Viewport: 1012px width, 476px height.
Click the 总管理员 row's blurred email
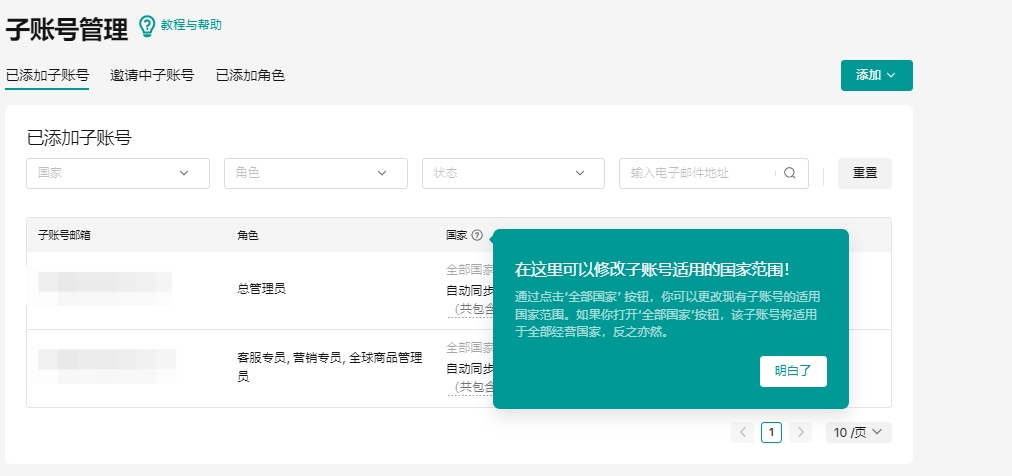click(x=105, y=288)
